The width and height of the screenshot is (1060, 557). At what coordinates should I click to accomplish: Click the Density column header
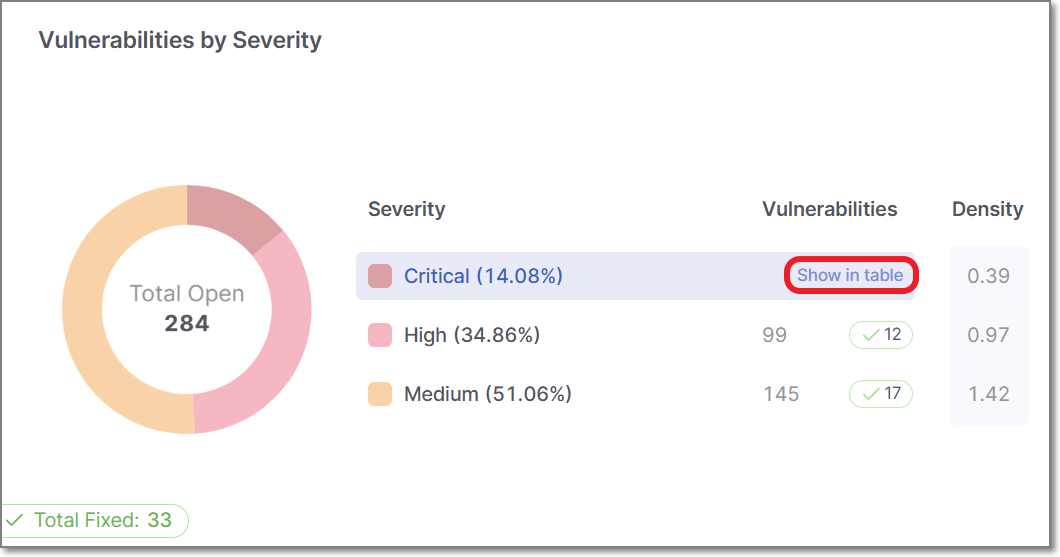(x=987, y=209)
